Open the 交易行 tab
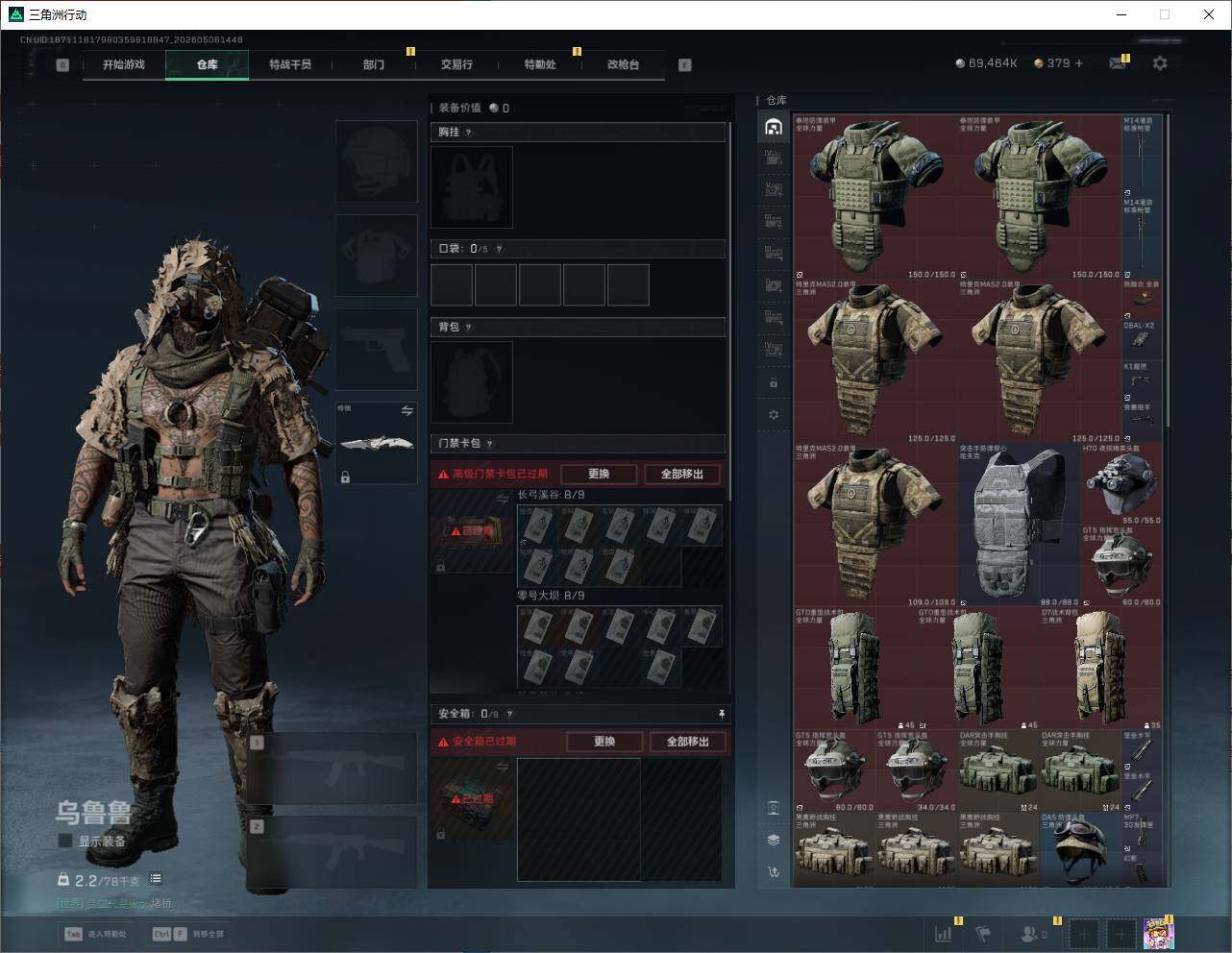The height and width of the screenshot is (953, 1232). [456, 64]
